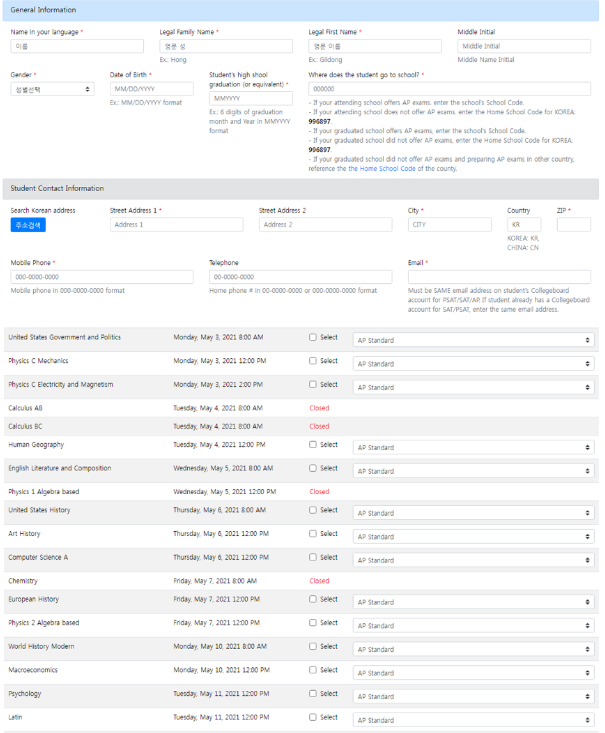Click the Date of Birth field

(151, 89)
